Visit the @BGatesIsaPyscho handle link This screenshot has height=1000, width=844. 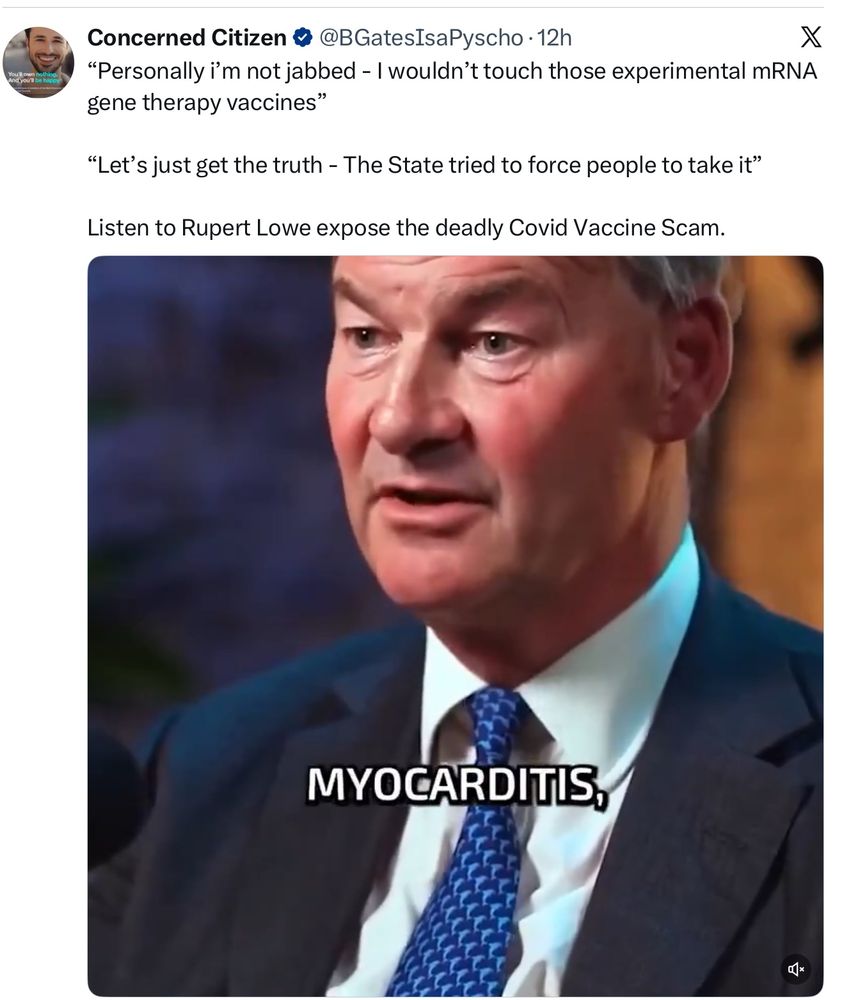click(x=420, y=38)
